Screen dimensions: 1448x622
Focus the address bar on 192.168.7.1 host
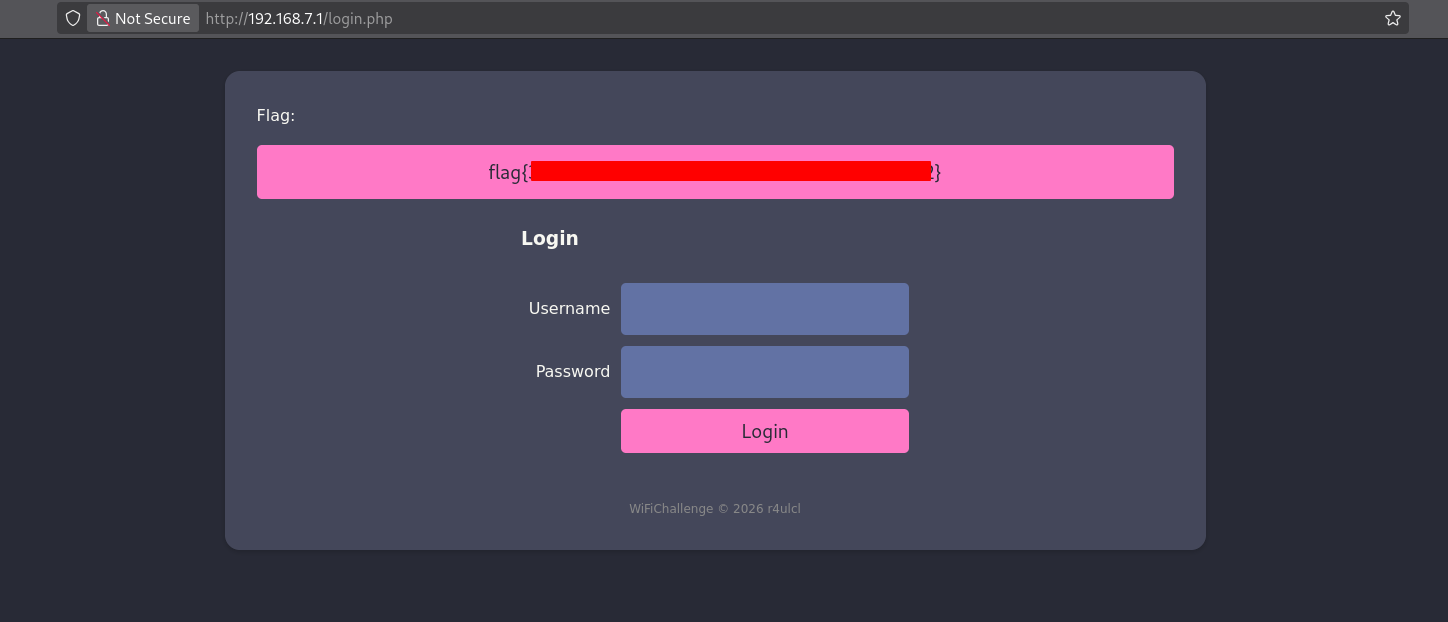click(287, 18)
